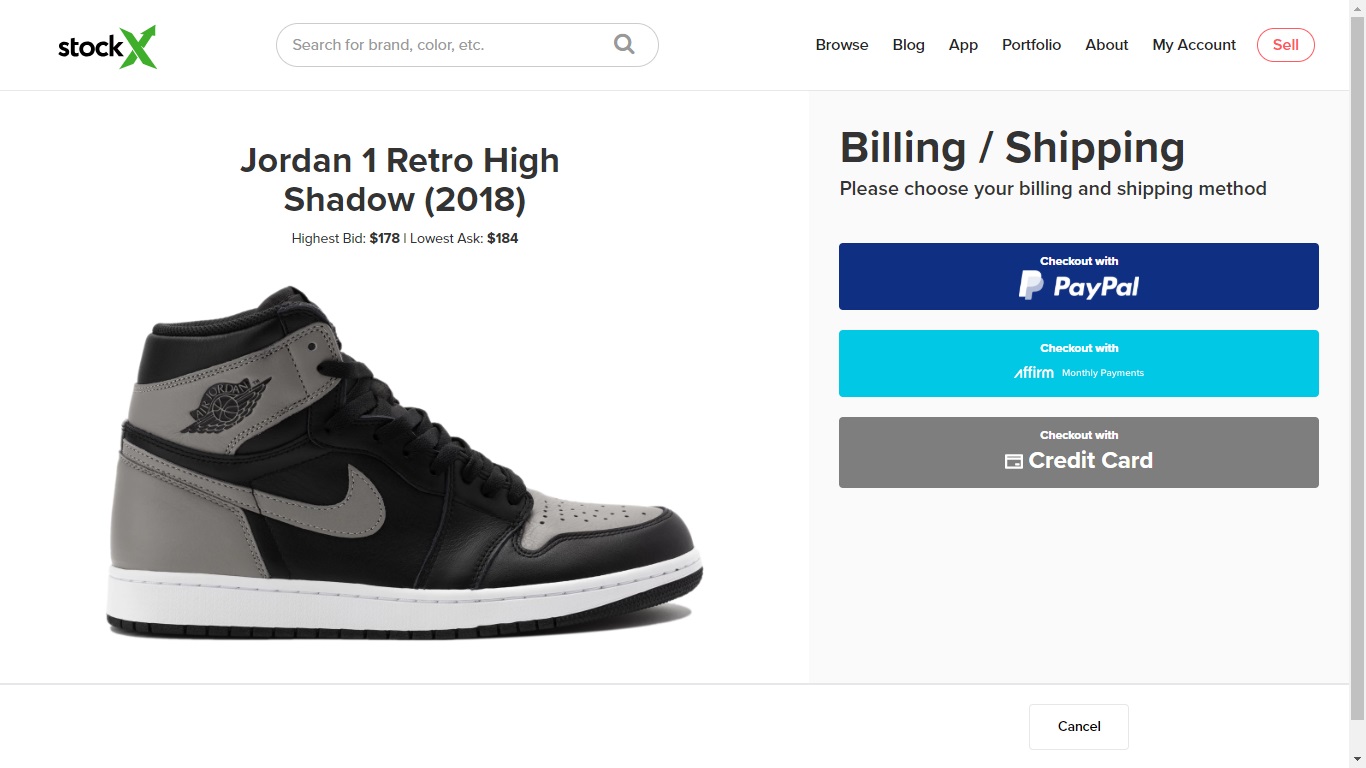
Task: Open the Browse menu item
Action: coord(842,45)
